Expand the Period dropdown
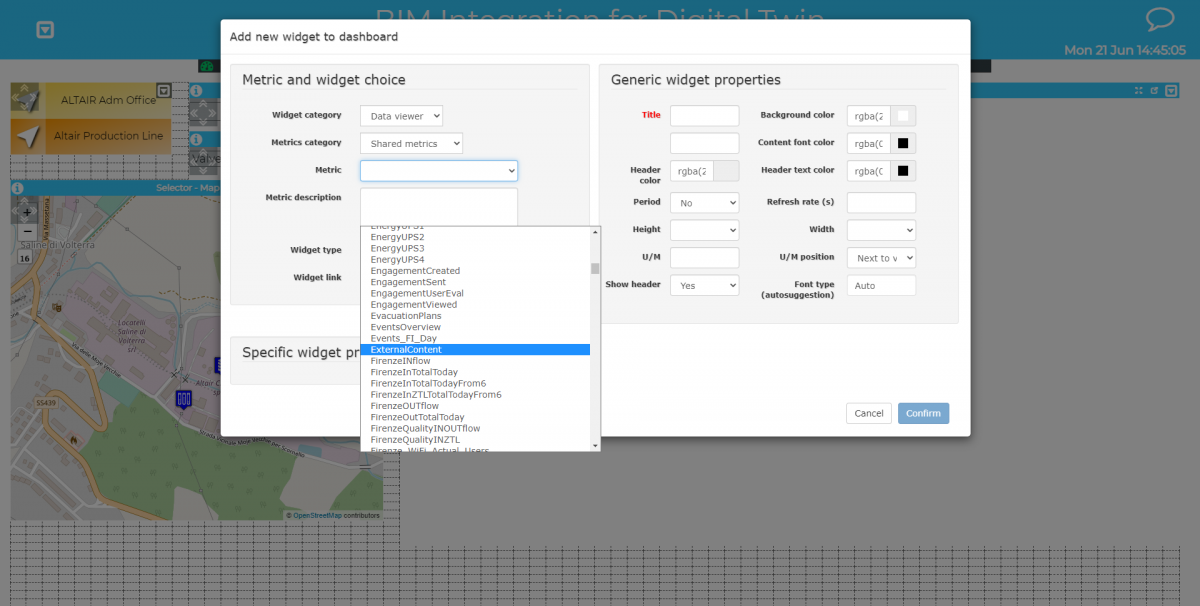The width and height of the screenshot is (1200, 606). tap(704, 203)
